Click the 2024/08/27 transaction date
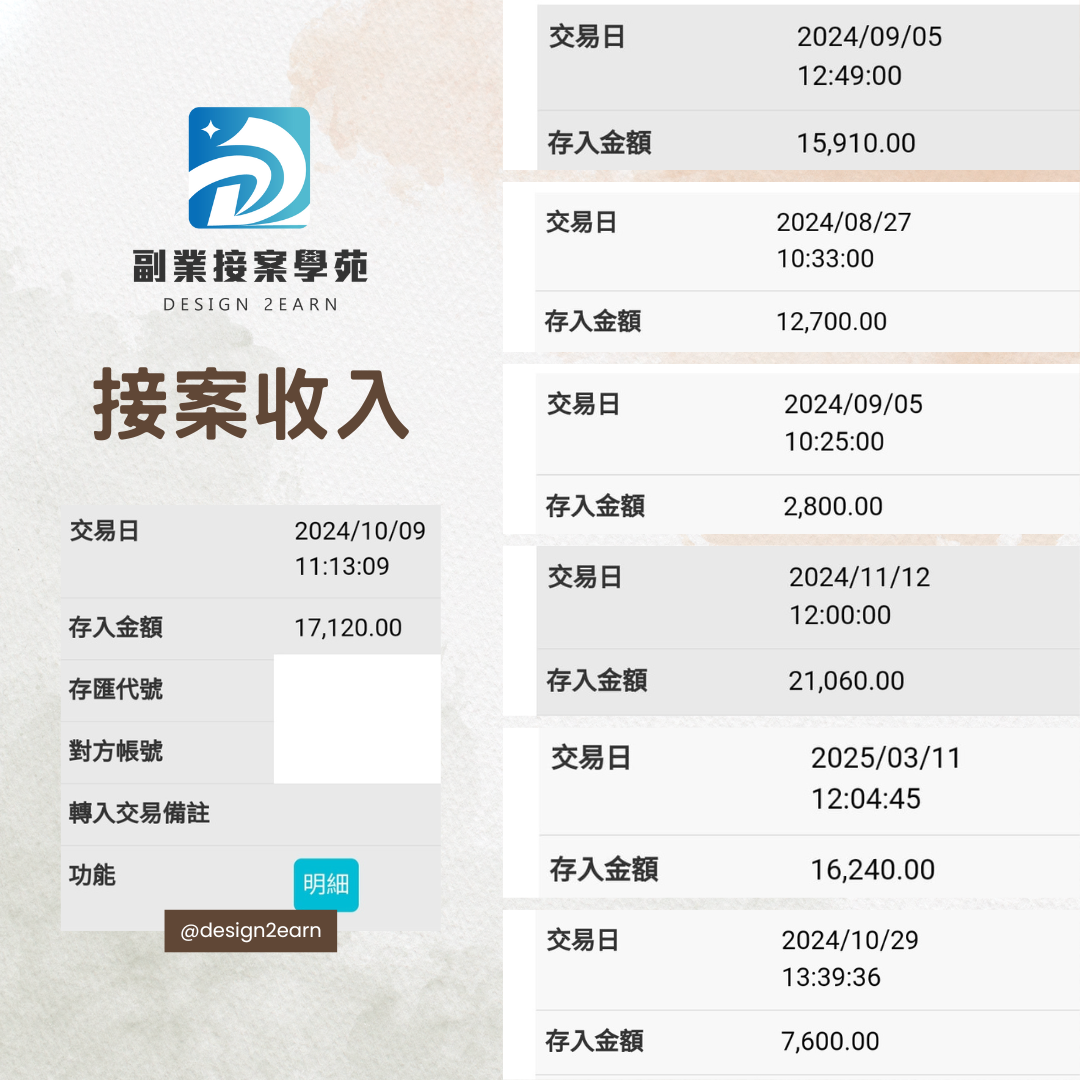The width and height of the screenshot is (1080, 1080). point(844,222)
